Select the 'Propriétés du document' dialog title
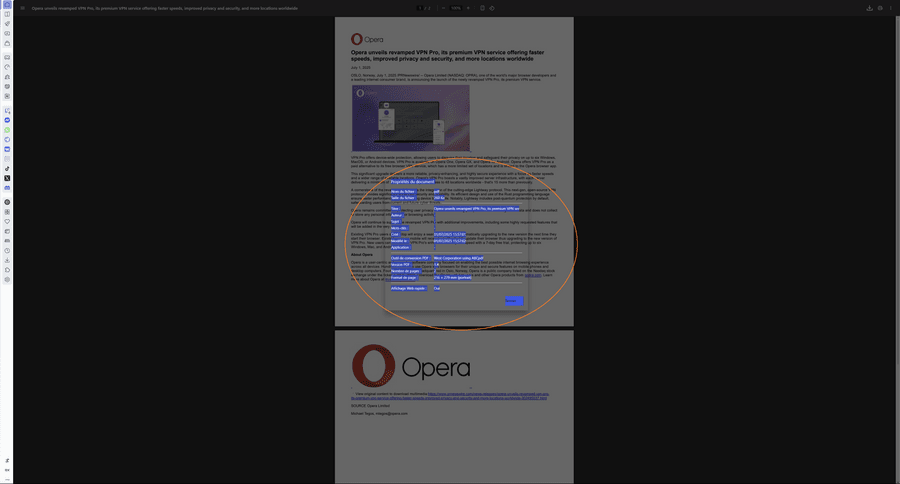This screenshot has height=484, width=900. 412,182
